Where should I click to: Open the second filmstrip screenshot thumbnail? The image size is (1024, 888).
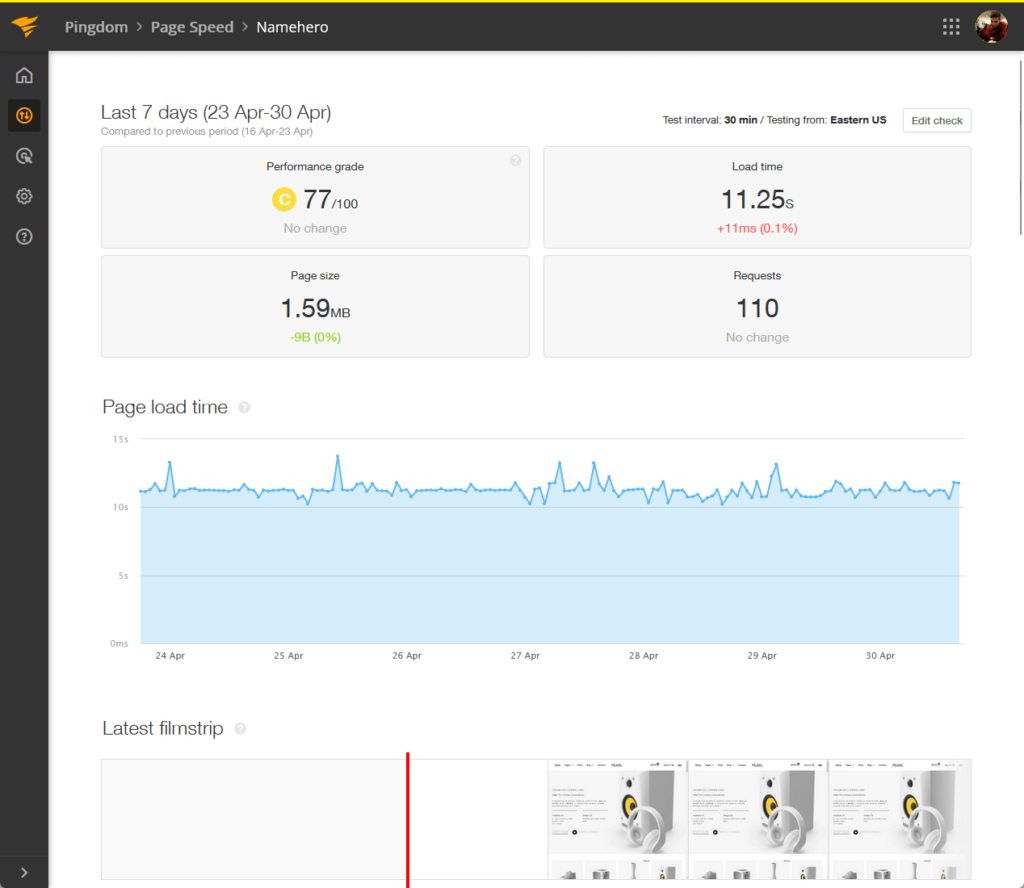758,819
